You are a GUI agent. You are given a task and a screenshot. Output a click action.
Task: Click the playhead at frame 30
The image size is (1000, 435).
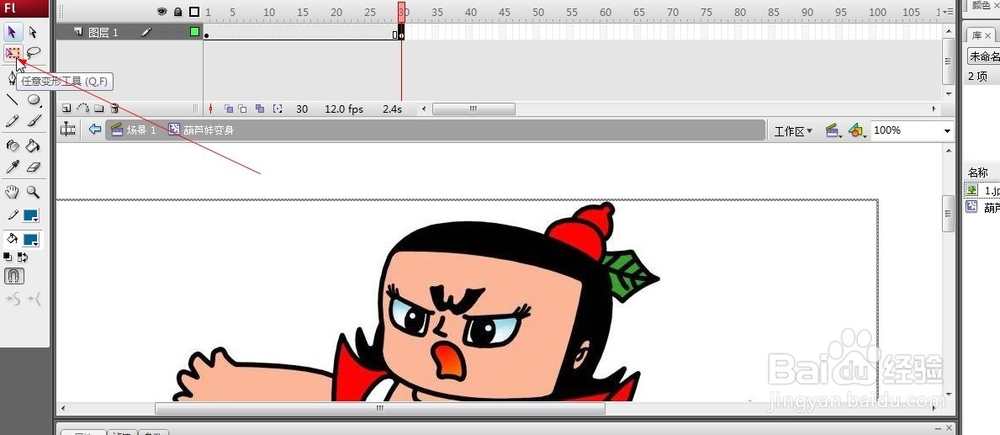[x=402, y=11]
